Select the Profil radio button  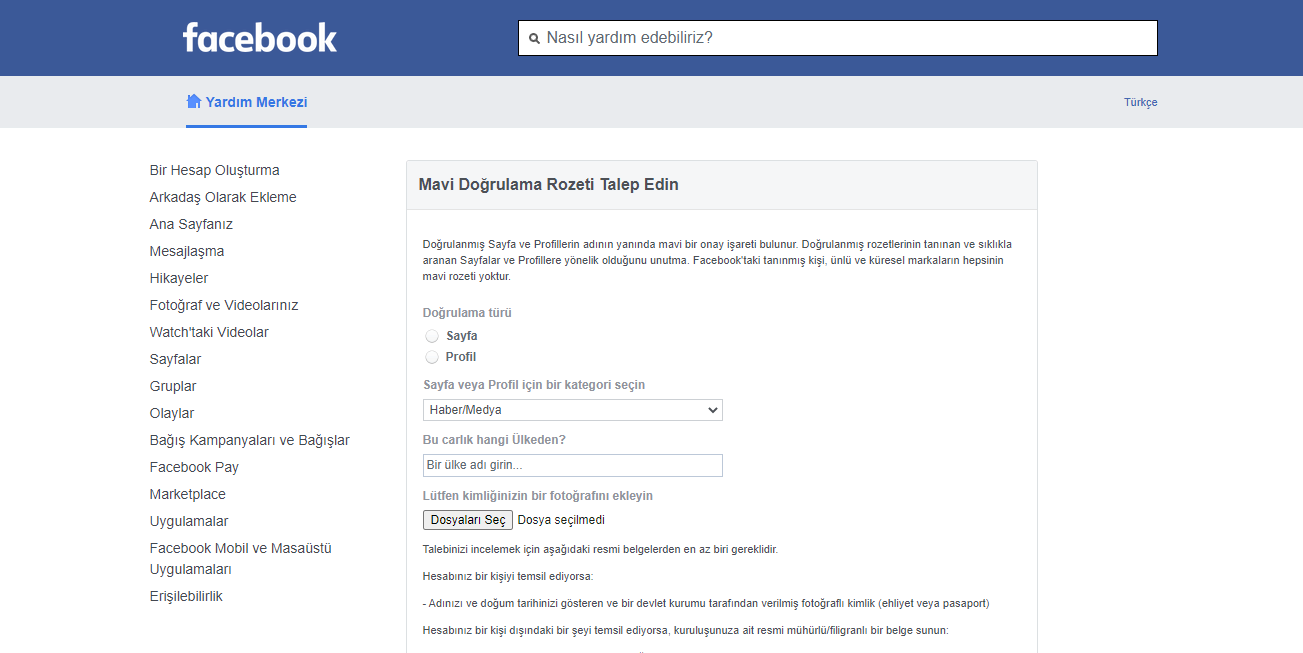pos(430,356)
